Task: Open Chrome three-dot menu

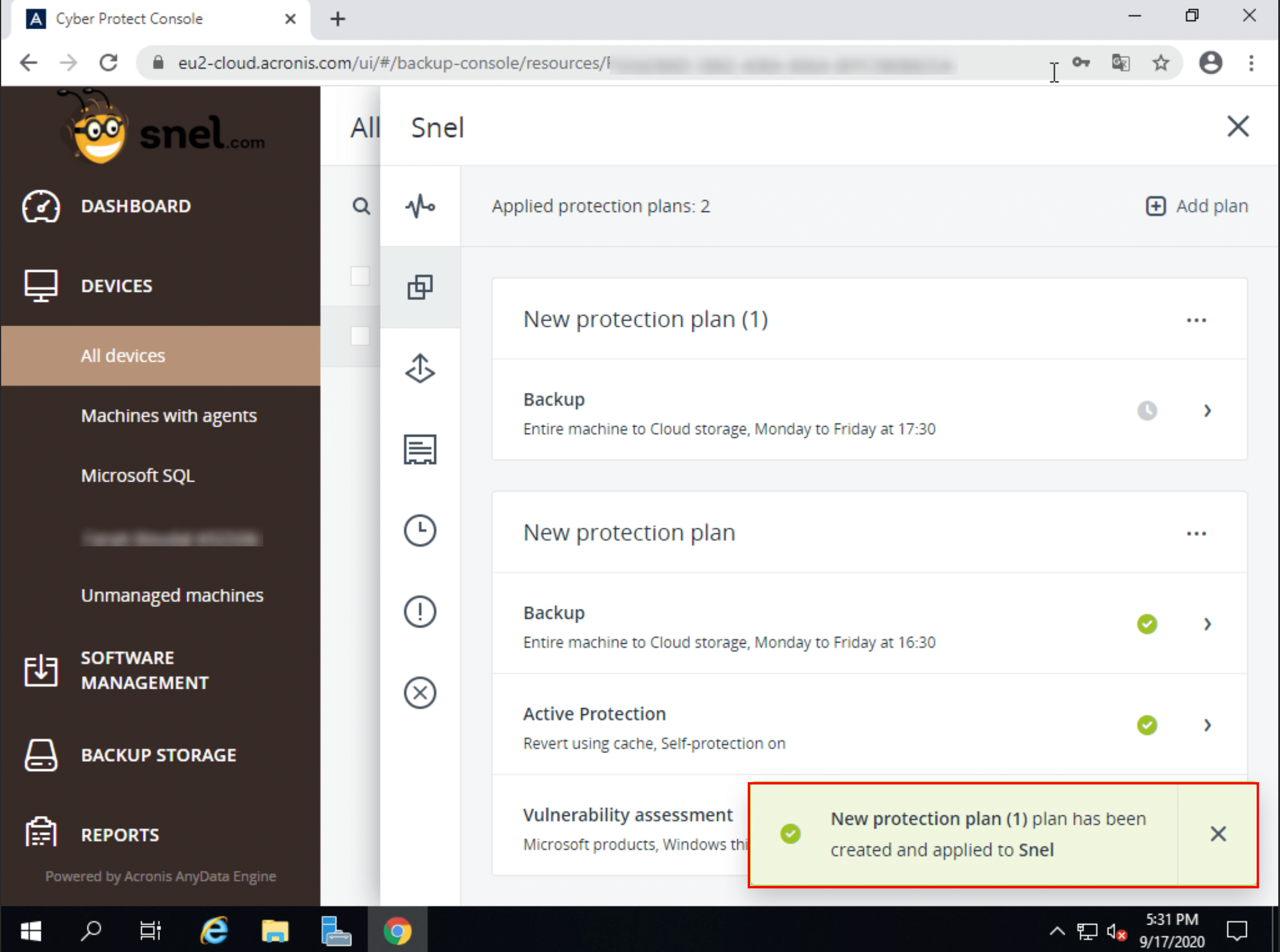Action: [1251, 62]
